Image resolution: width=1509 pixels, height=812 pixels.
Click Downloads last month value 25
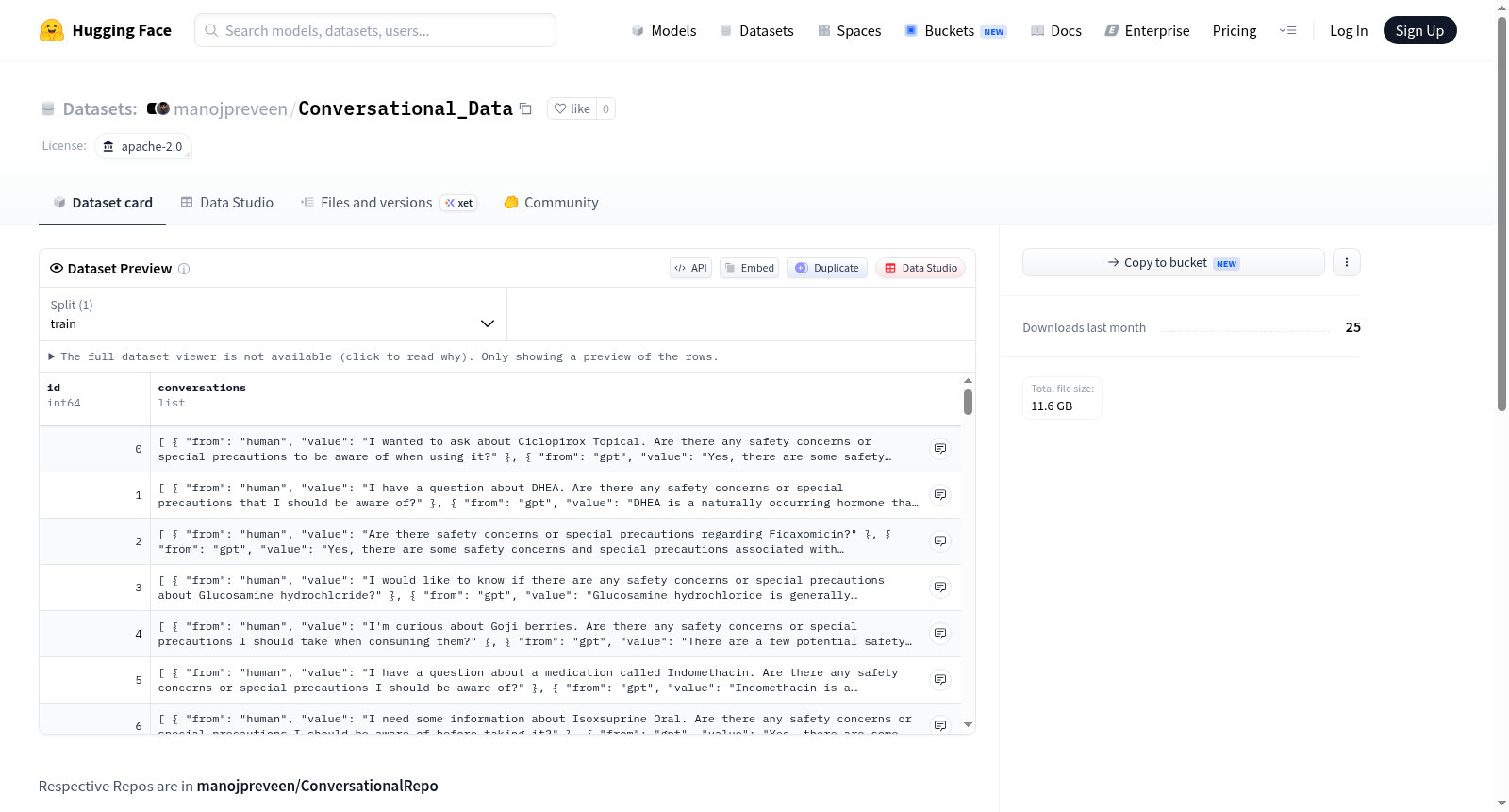[x=1352, y=327]
